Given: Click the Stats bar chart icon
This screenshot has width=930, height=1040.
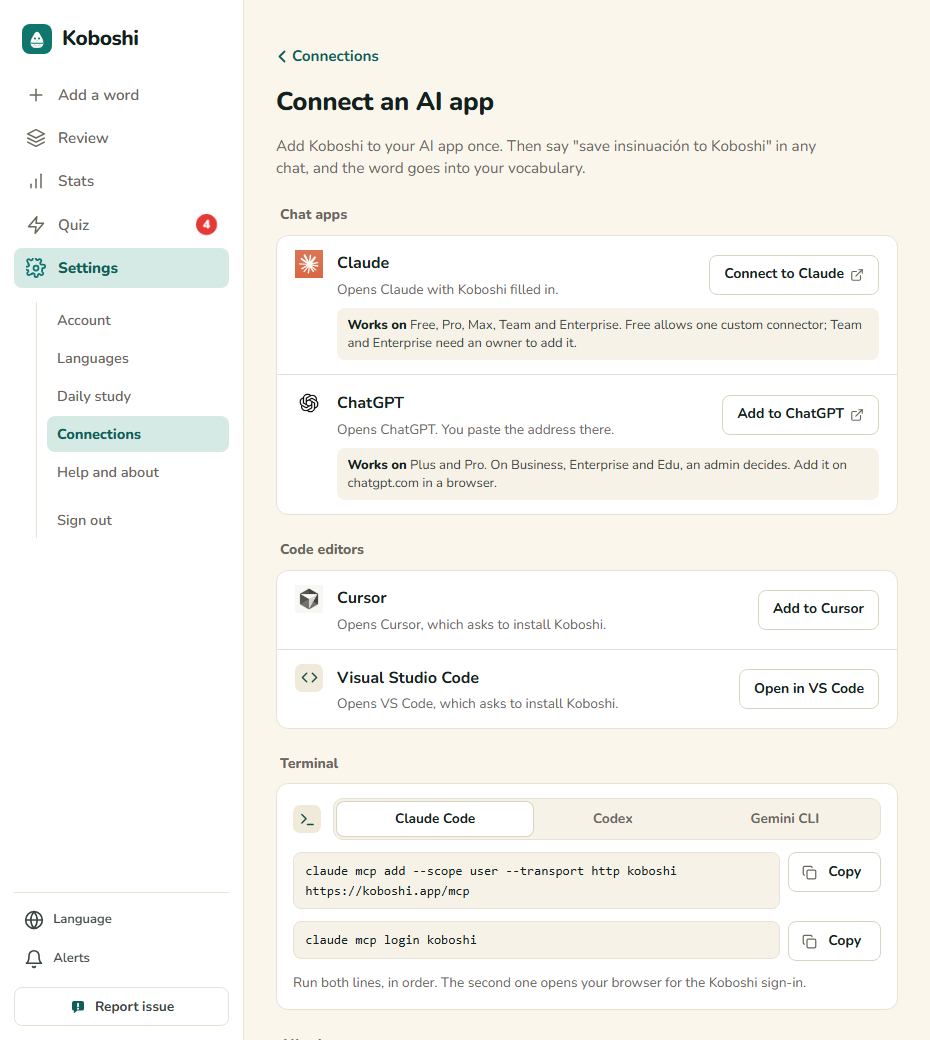Looking at the screenshot, I should point(36,181).
